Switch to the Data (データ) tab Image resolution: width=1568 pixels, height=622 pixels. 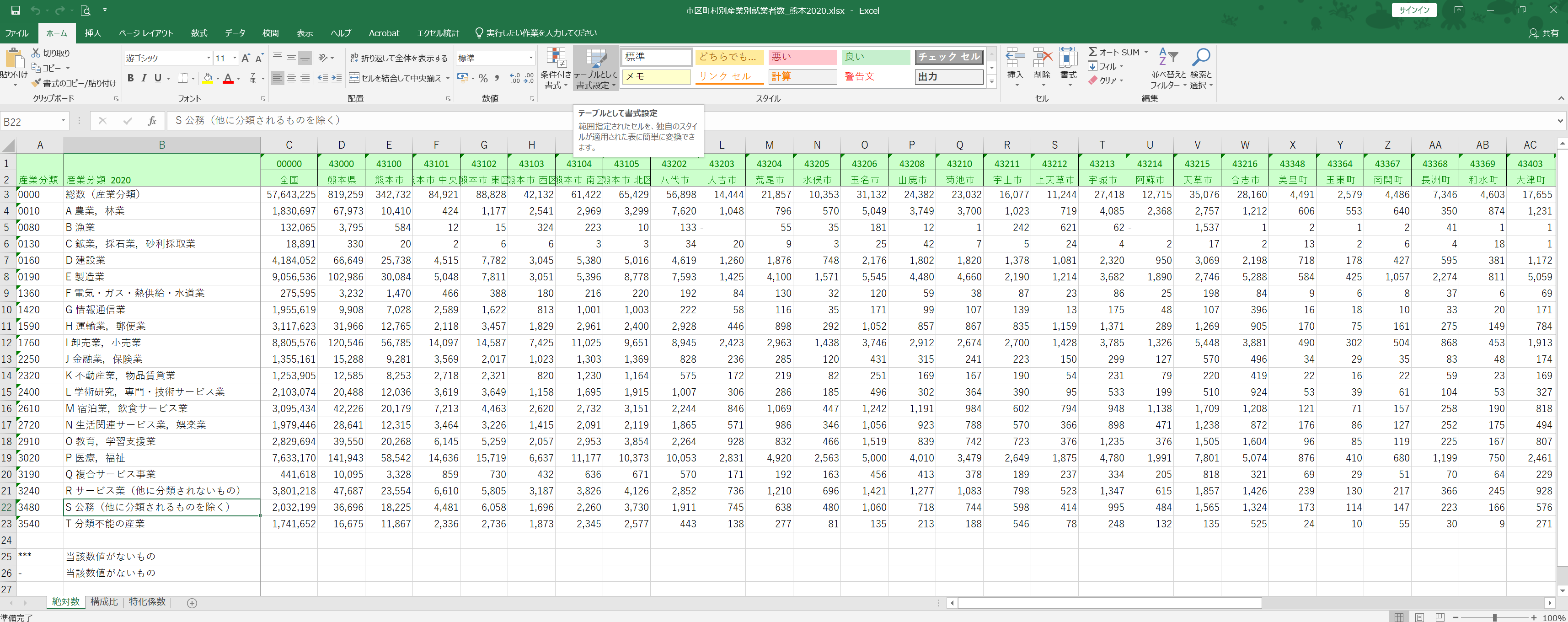pos(234,33)
